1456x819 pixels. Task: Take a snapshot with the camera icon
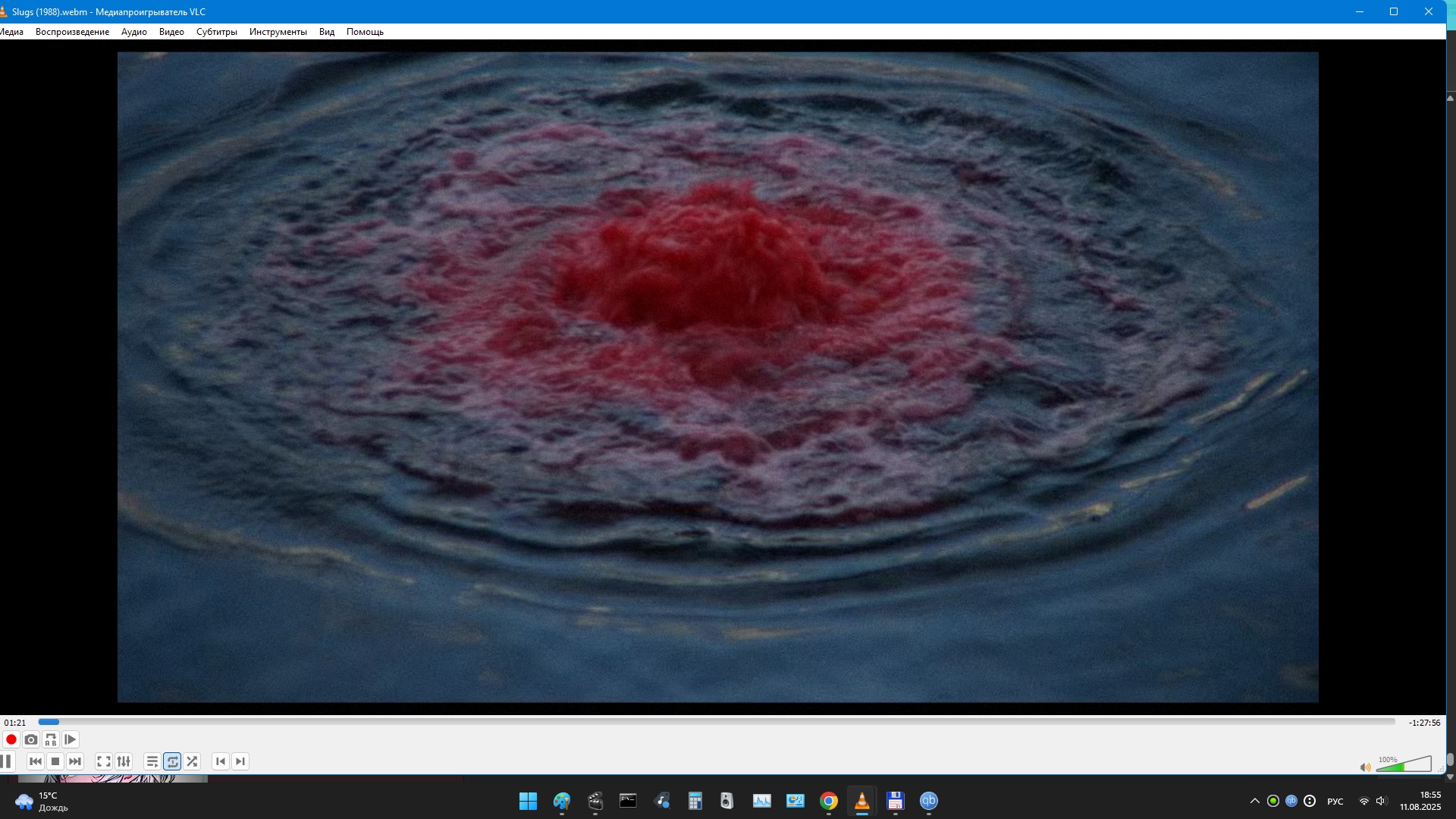31,739
